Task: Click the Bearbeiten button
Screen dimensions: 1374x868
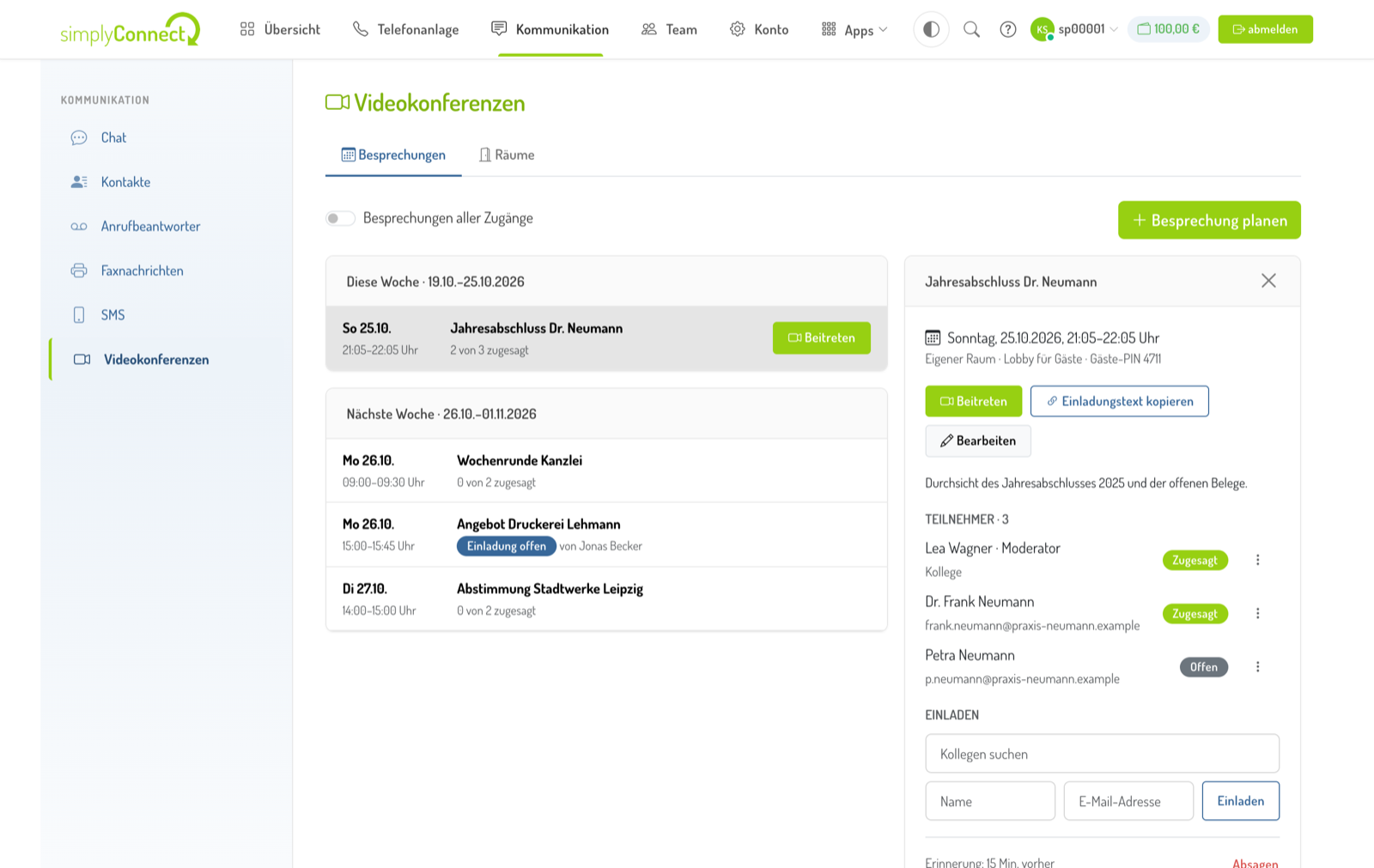Action: (978, 441)
